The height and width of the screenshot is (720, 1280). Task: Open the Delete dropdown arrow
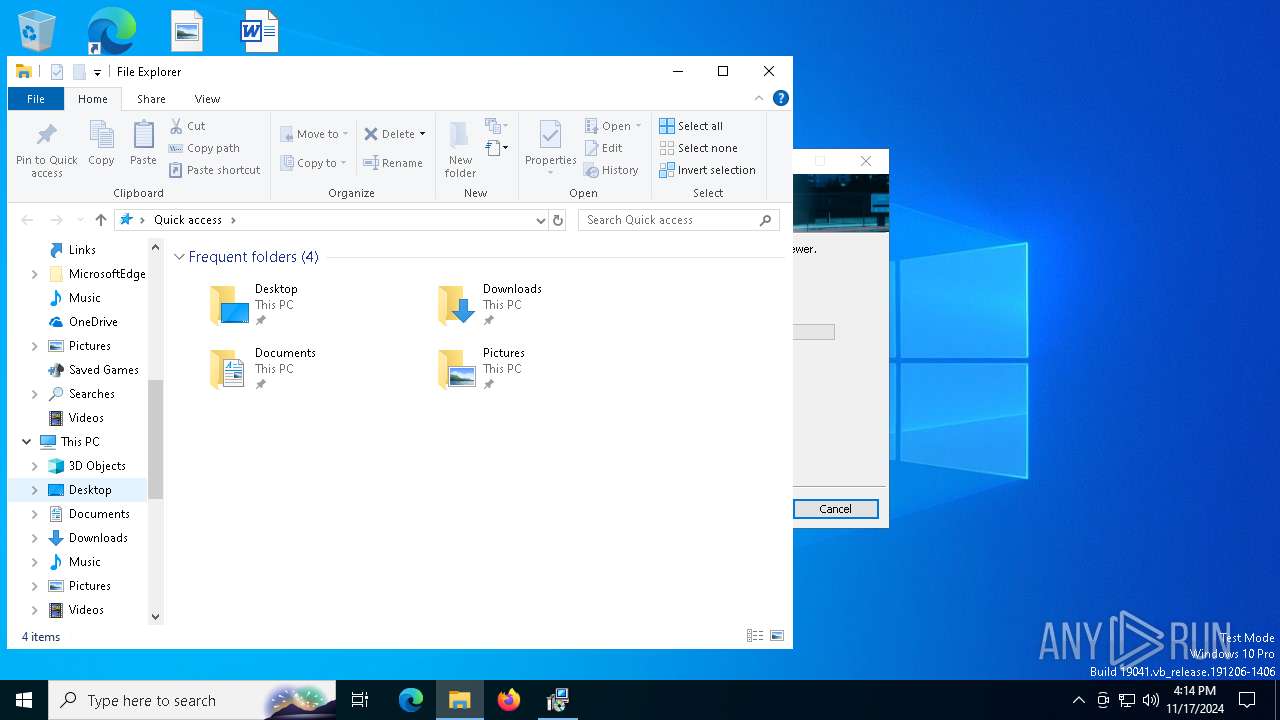click(x=422, y=134)
